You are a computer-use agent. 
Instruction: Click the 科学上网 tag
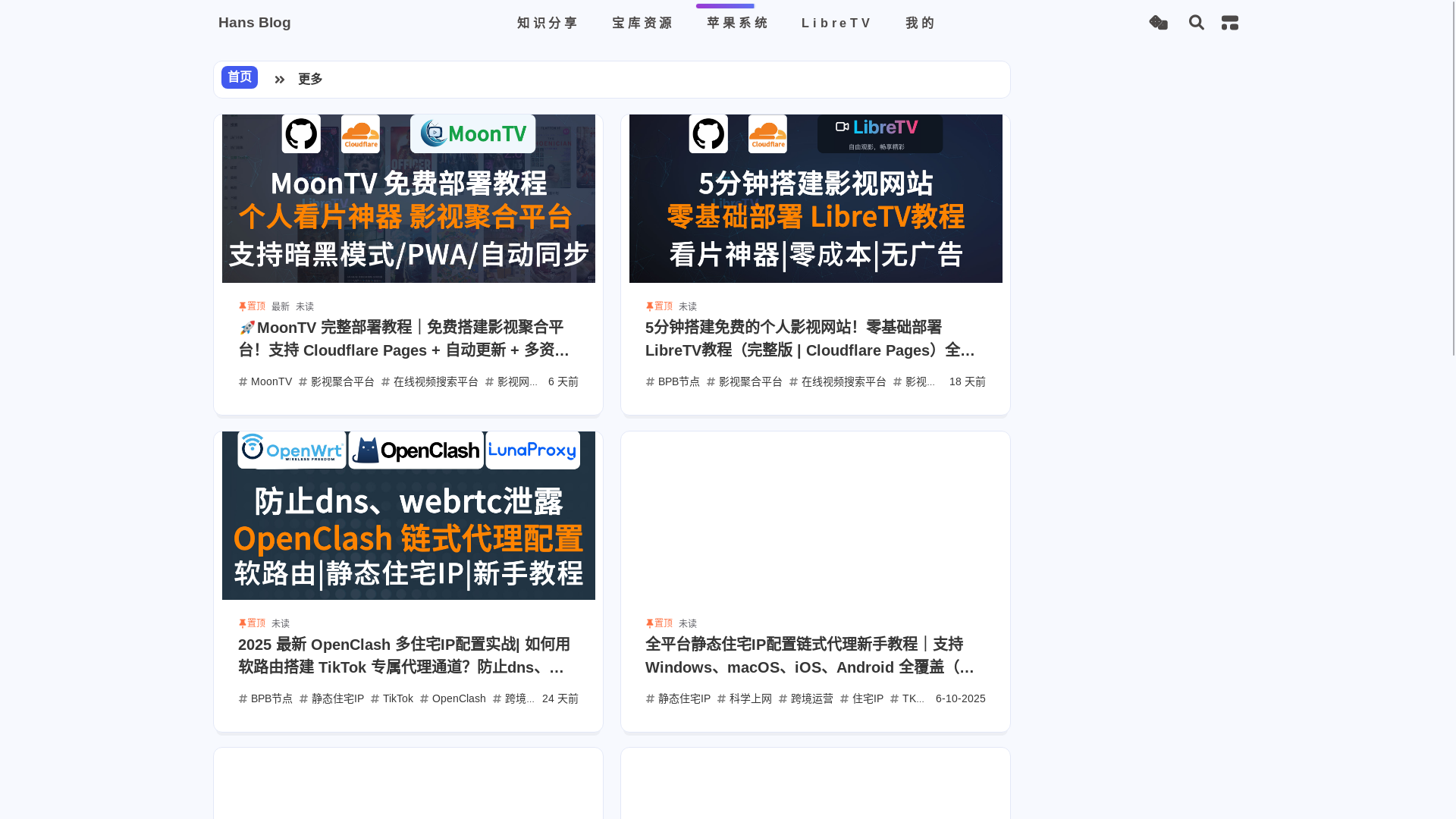click(745, 698)
